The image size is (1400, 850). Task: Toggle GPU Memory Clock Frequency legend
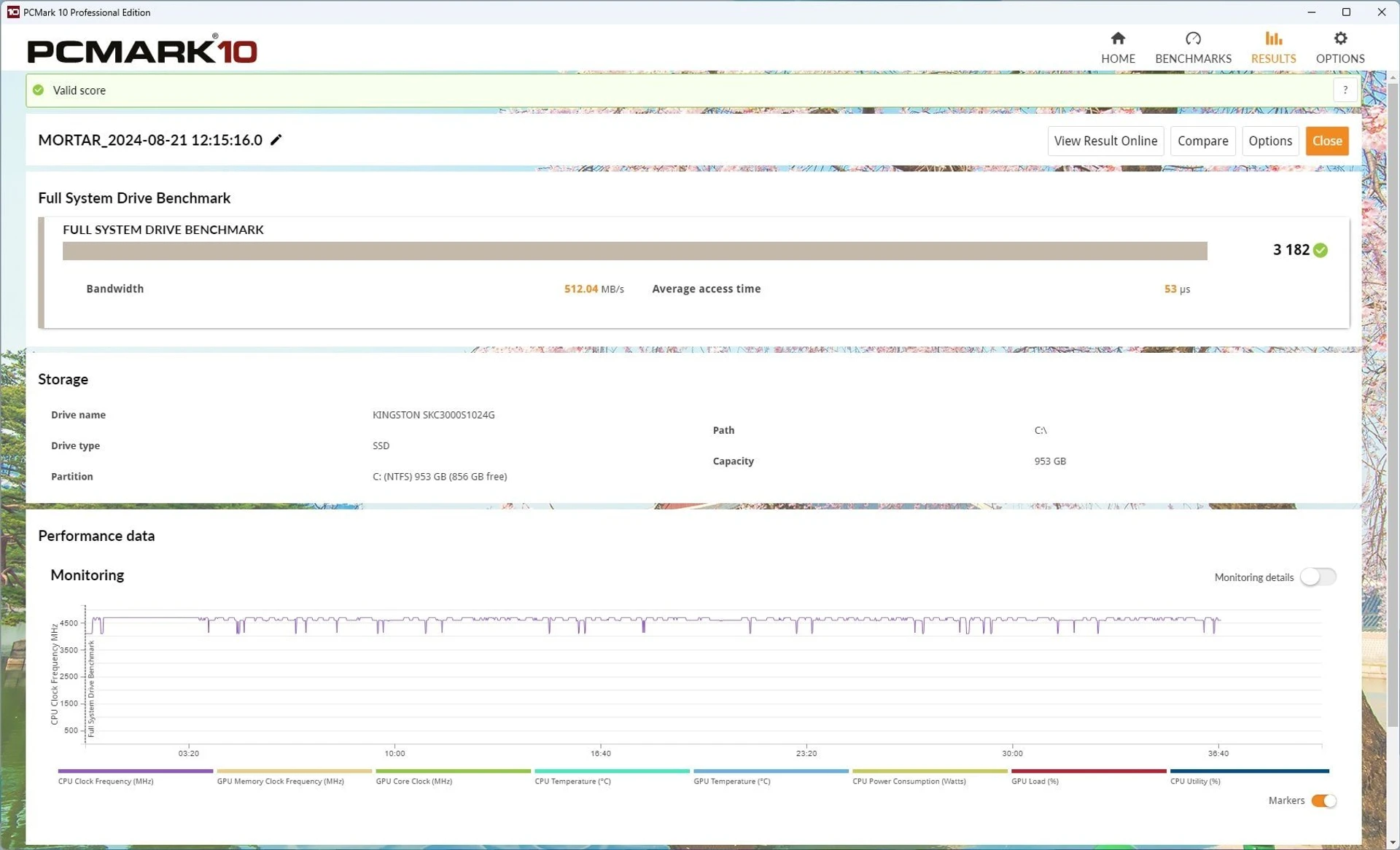294,776
